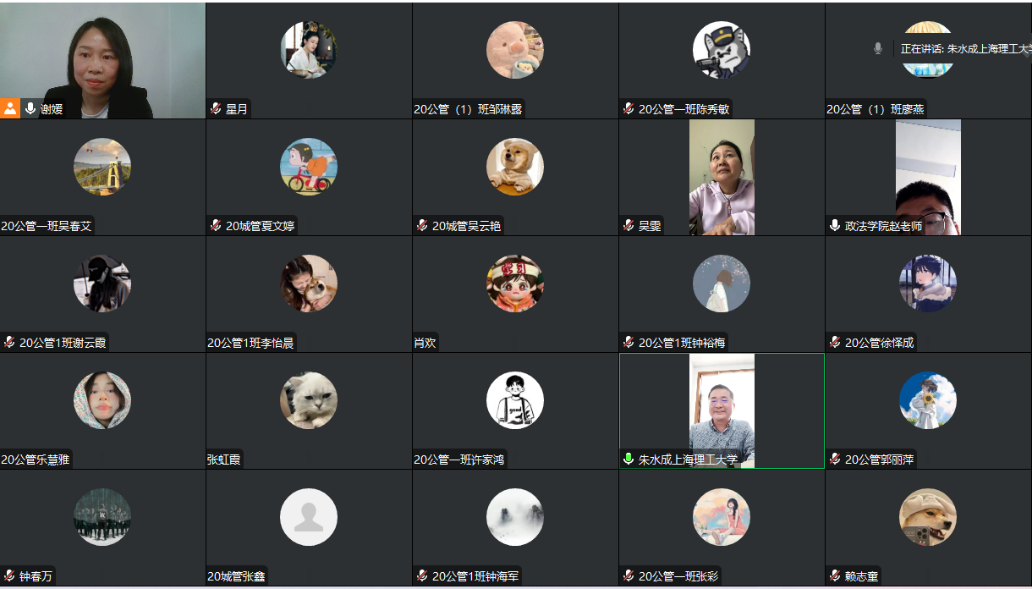Toggle the muted mic icon beside 钟春万
1032x589 pixels.
9,576
